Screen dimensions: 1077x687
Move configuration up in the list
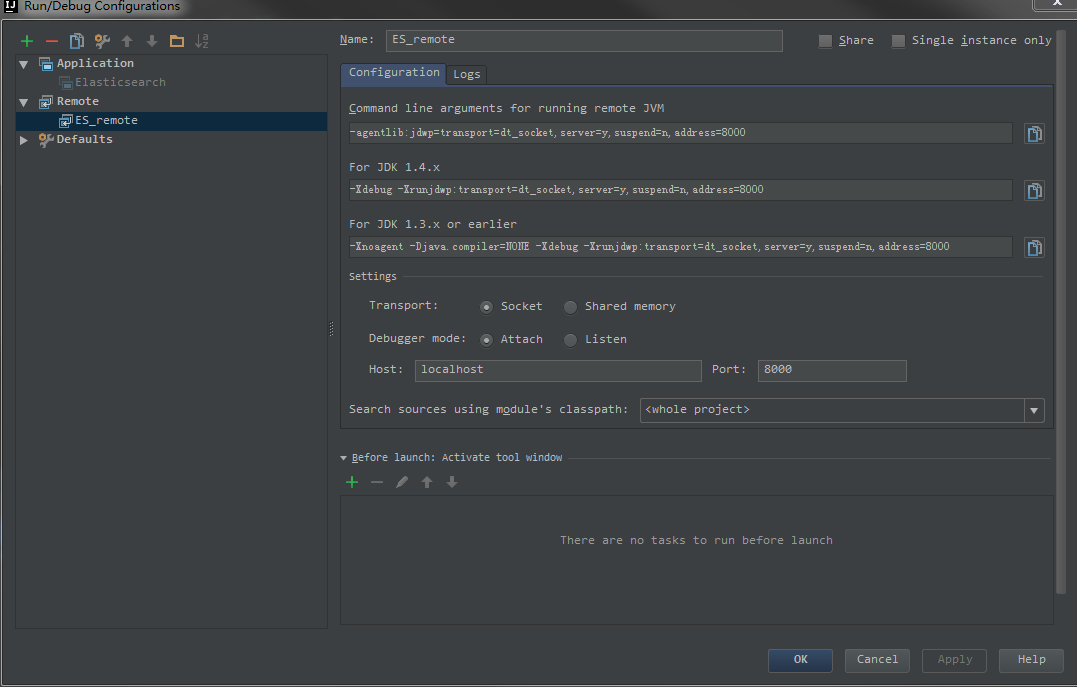(x=126, y=41)
